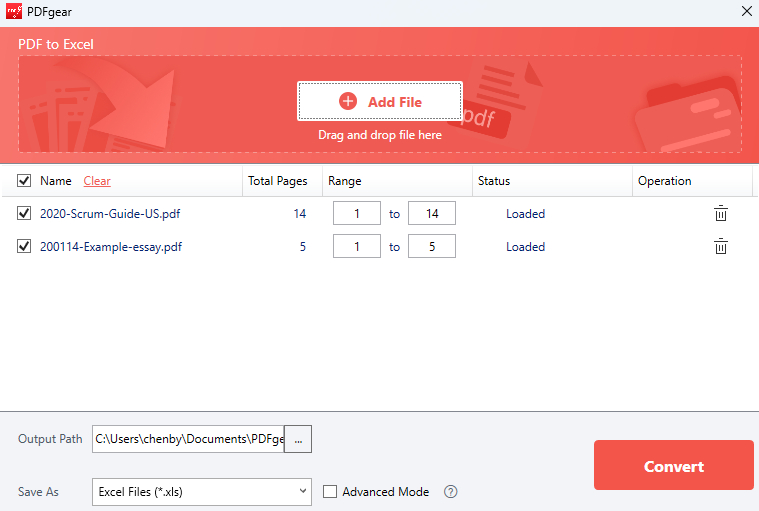Open the Save As Excel Files dropdown
The height and width of the screenshot is (511, 759).
click(x=202, y=492)
